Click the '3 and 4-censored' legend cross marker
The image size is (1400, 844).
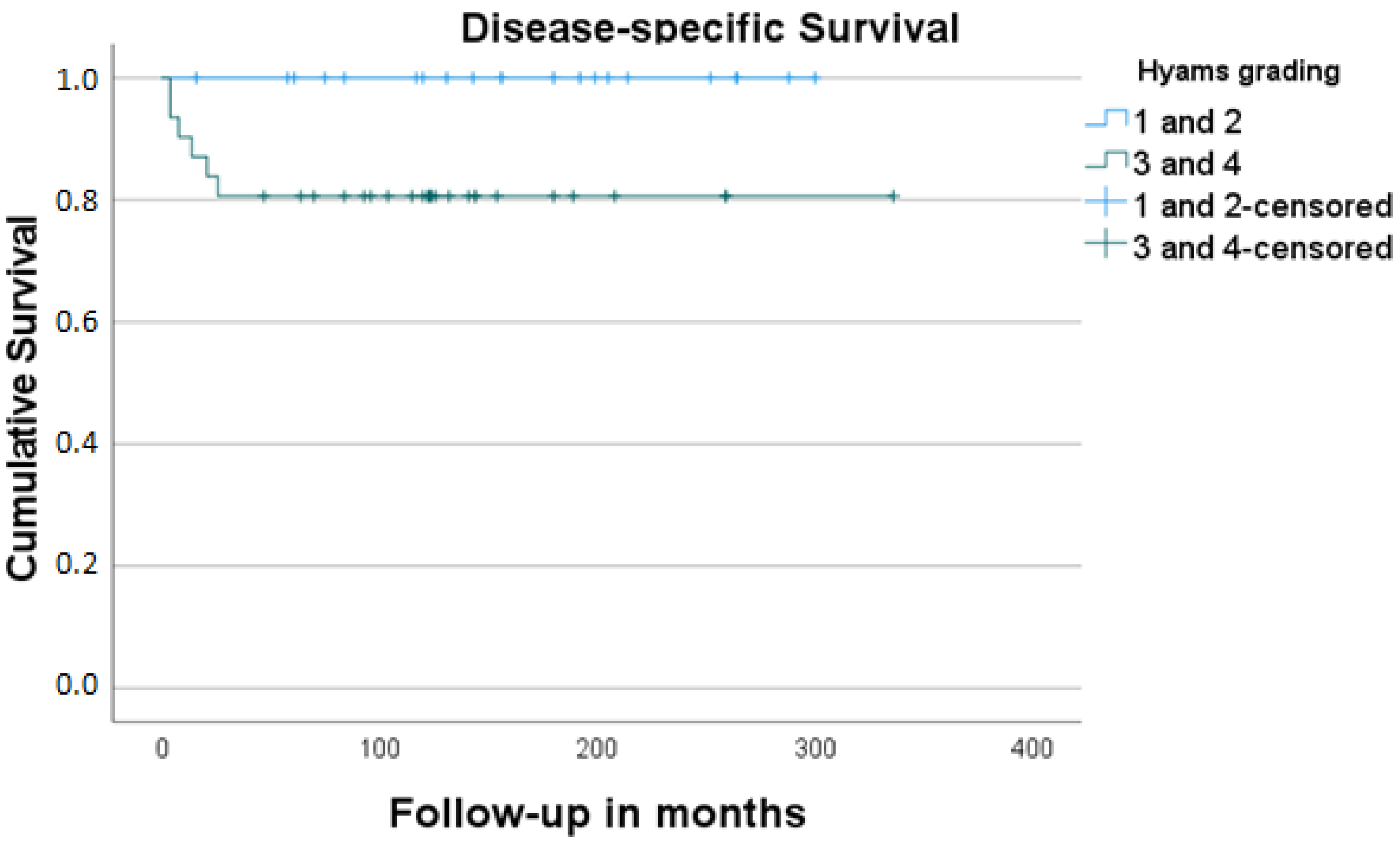coord(1106,244)
